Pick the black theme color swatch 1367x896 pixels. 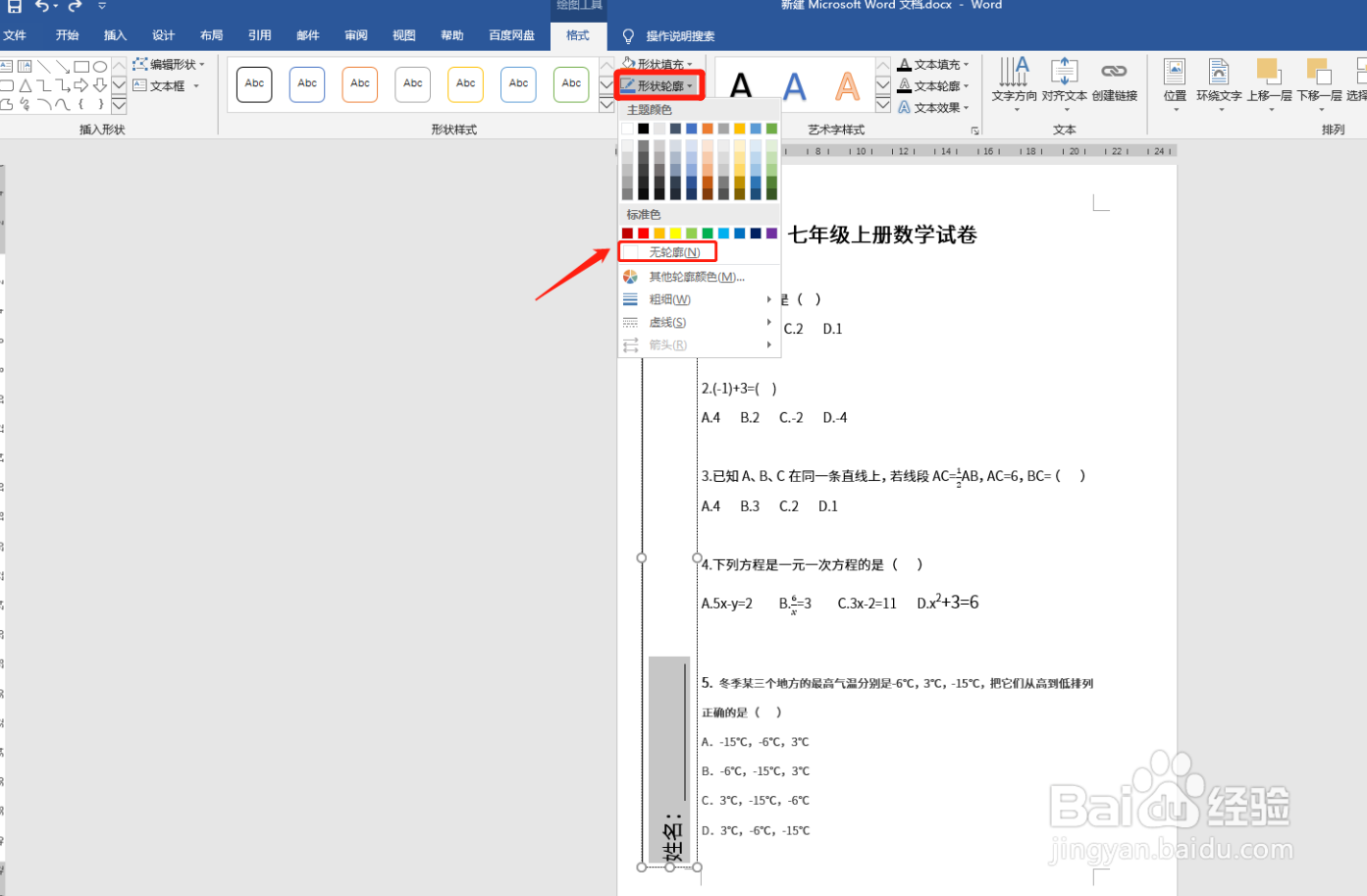coord(643,129)
